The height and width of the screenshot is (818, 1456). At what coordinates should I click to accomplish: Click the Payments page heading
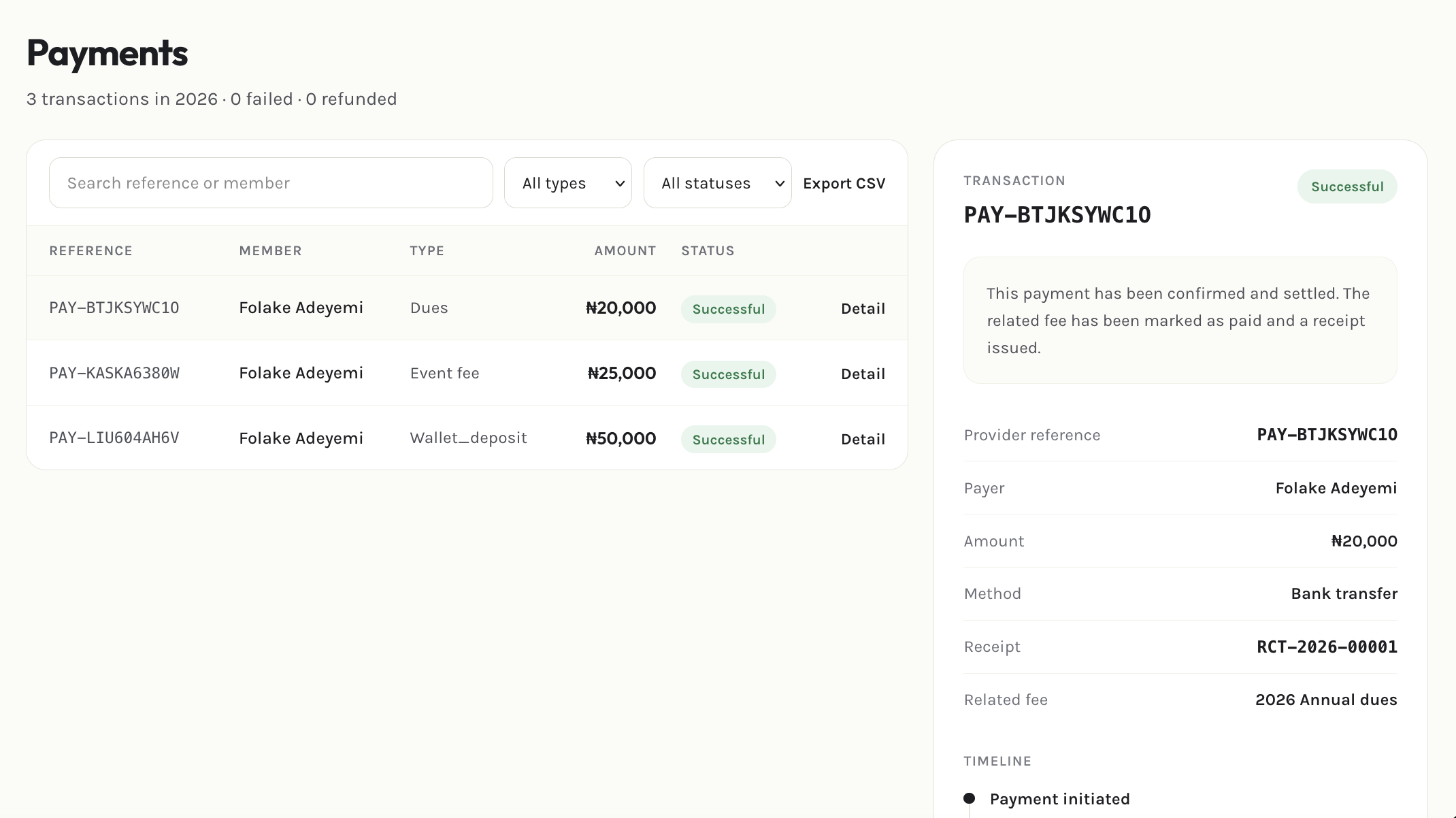click(107, 53)
